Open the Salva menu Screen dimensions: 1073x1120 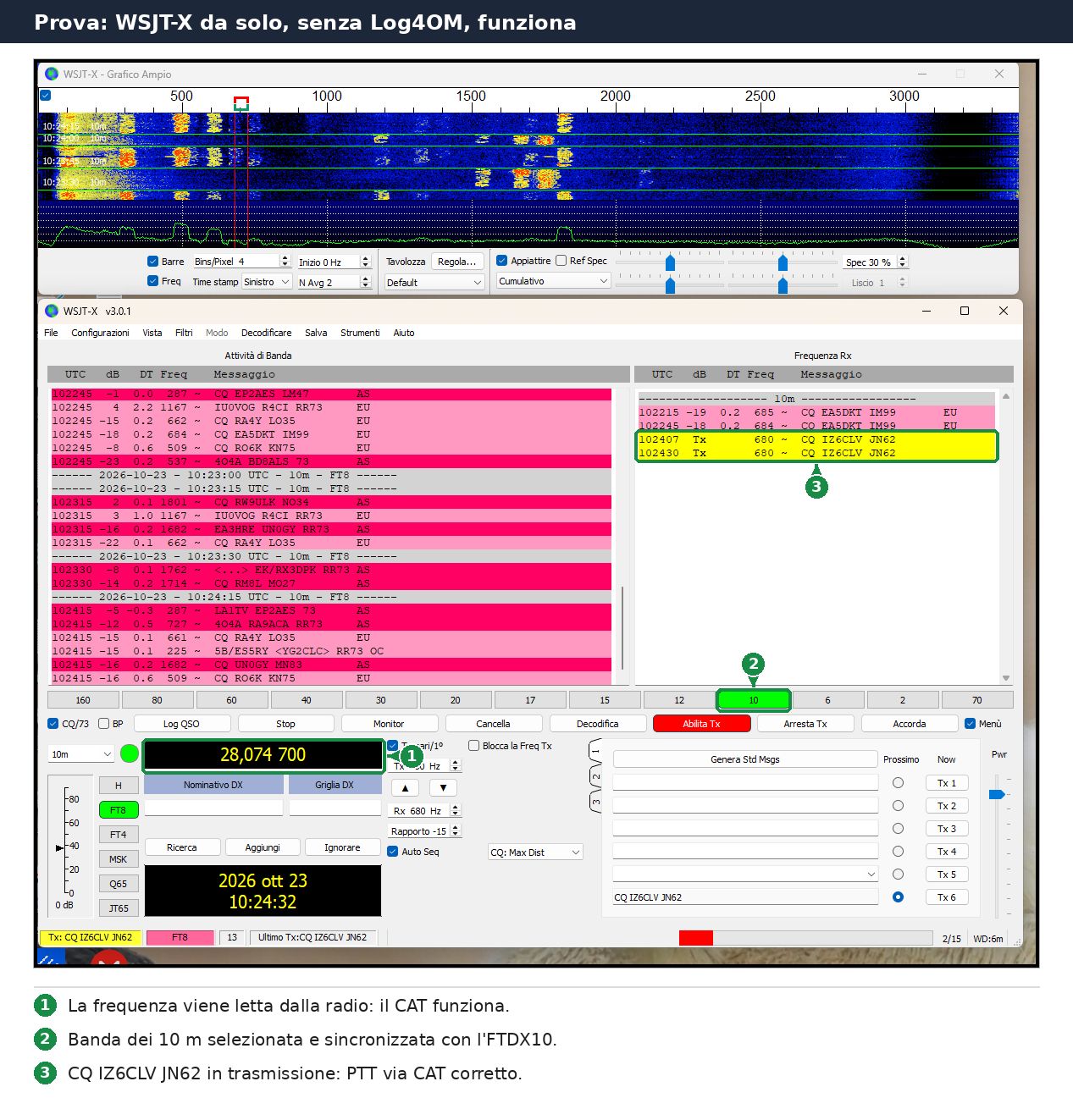pyautogui.click(x=316, y=333)
